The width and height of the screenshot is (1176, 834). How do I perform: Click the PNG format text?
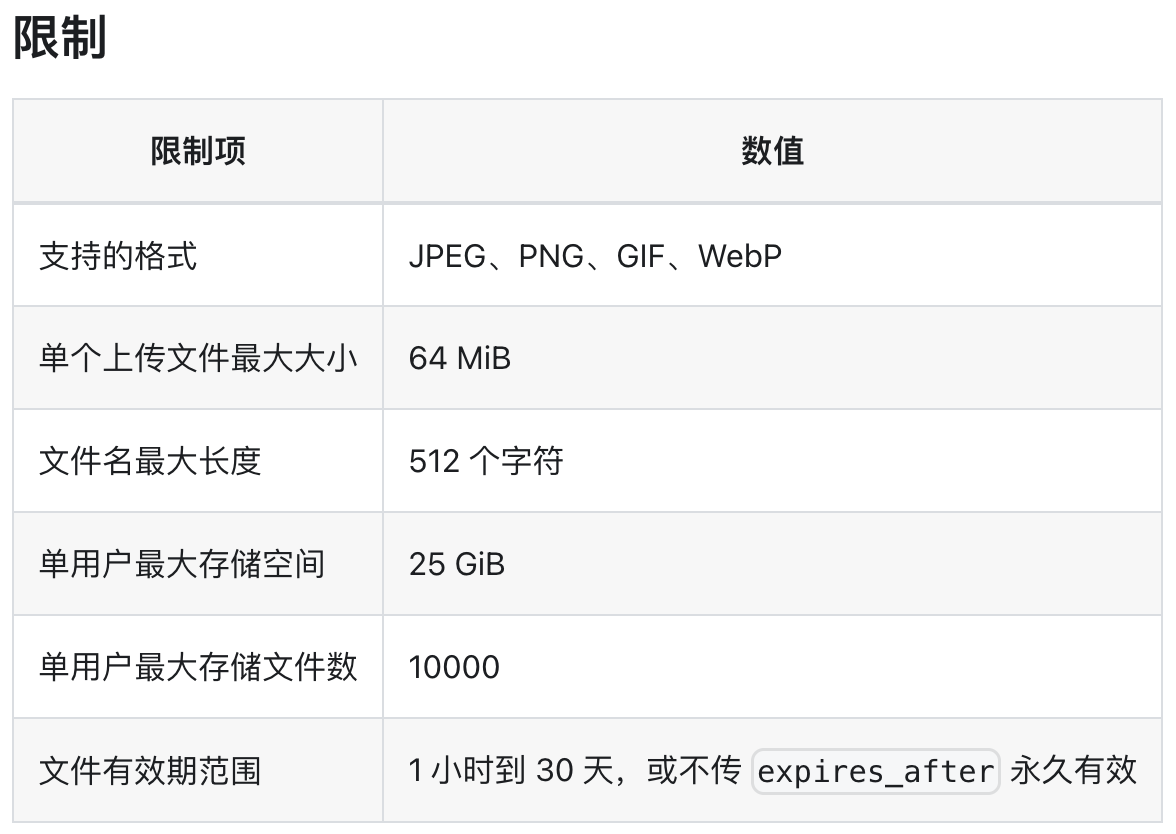tap(551, 256)
